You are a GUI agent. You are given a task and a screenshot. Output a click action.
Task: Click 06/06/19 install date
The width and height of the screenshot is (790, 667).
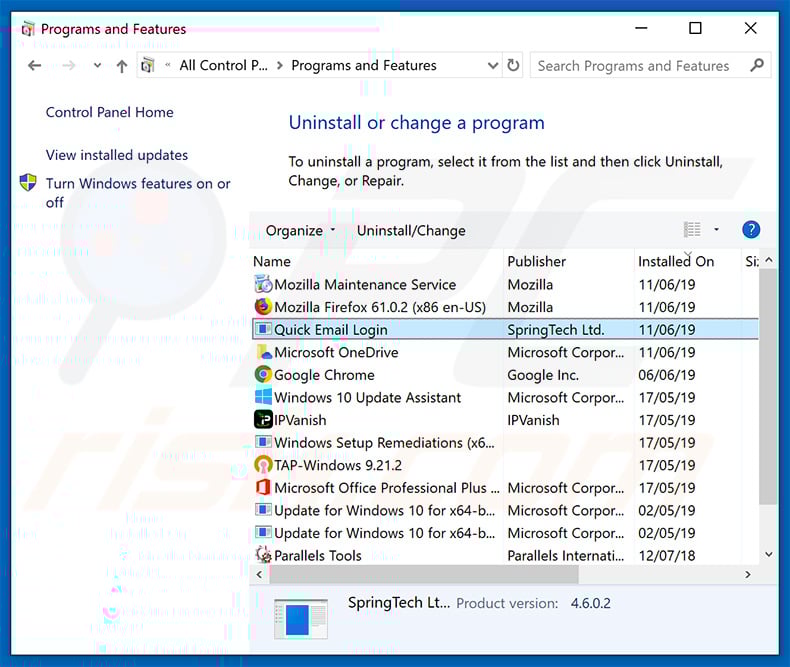point(667,375)
